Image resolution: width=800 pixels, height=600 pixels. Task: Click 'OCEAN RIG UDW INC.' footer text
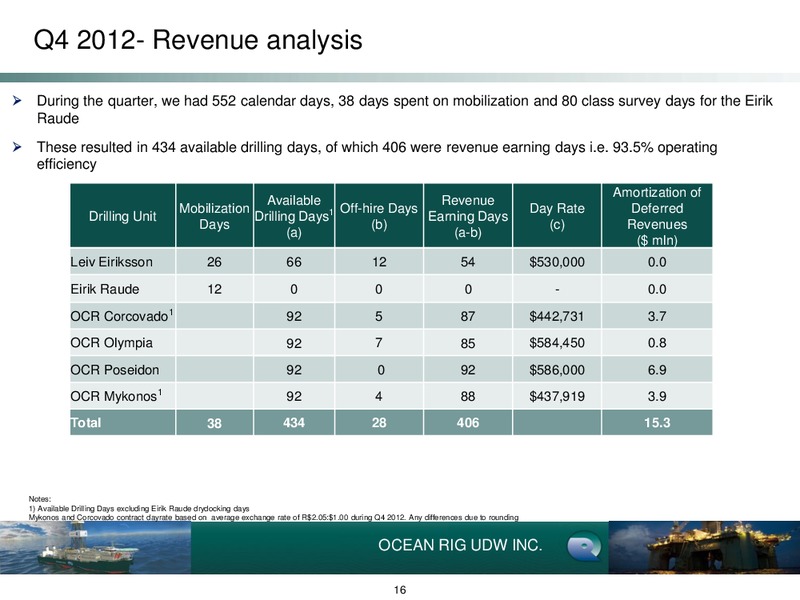point(460,545)
